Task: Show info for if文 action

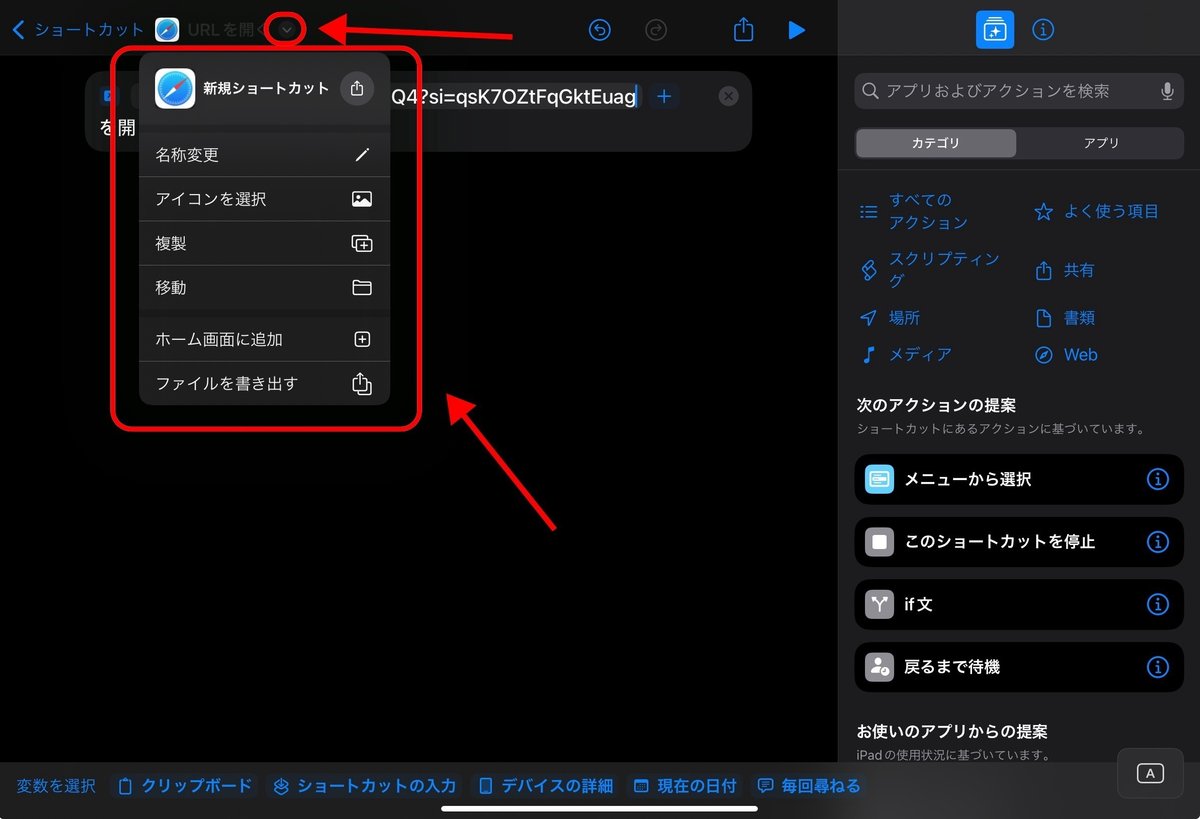Action: [x=1157, y=604]
